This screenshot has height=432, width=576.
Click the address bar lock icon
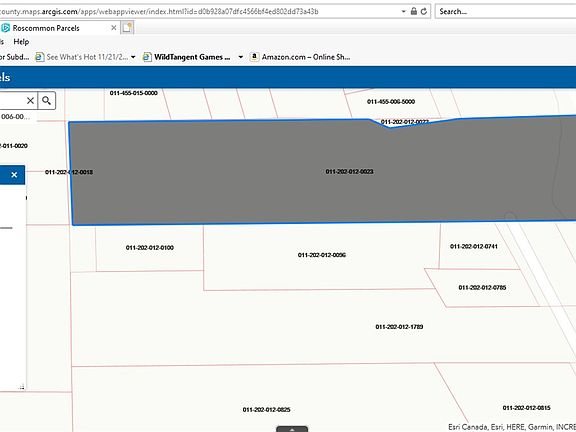click(x=414, y=11)
